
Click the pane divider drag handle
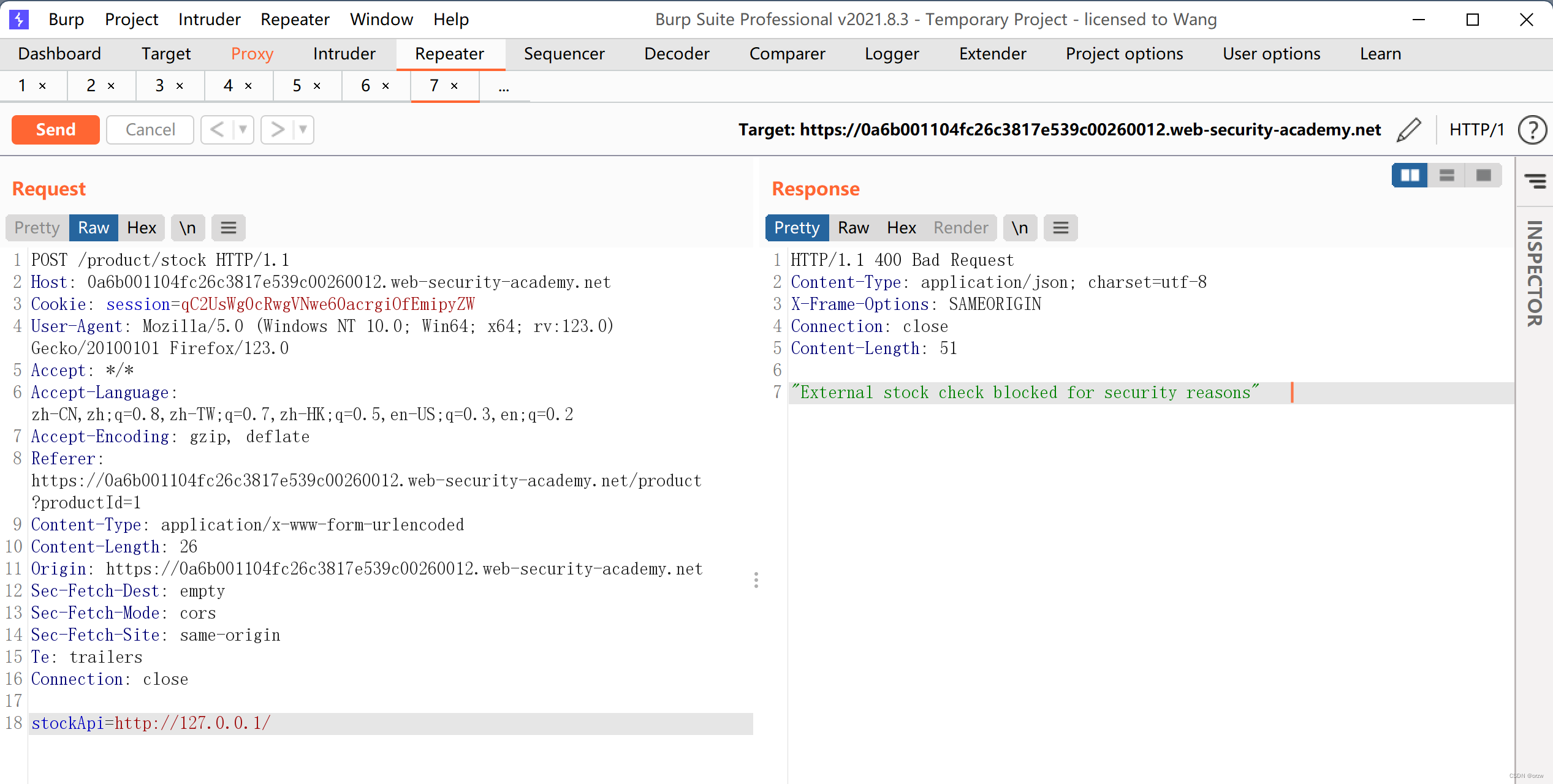[x=756, y=579]
